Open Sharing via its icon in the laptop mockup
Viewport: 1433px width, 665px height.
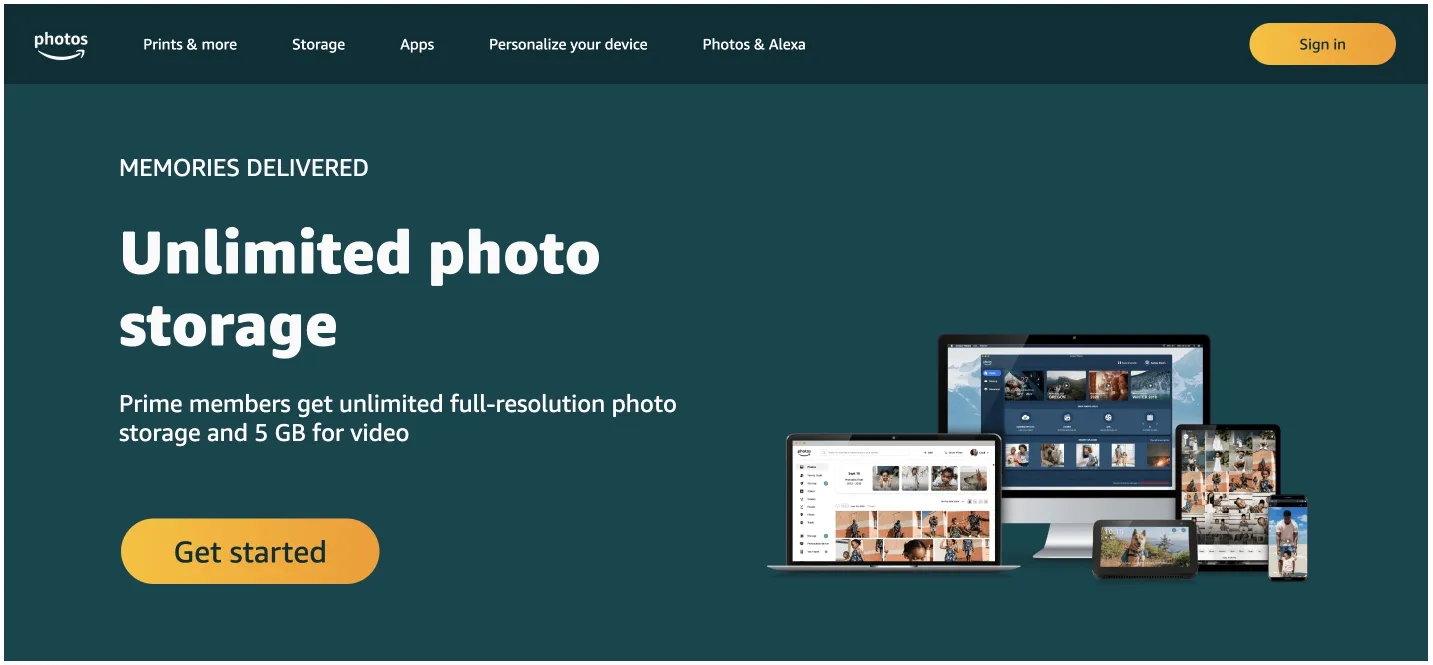tap(801, 483)
